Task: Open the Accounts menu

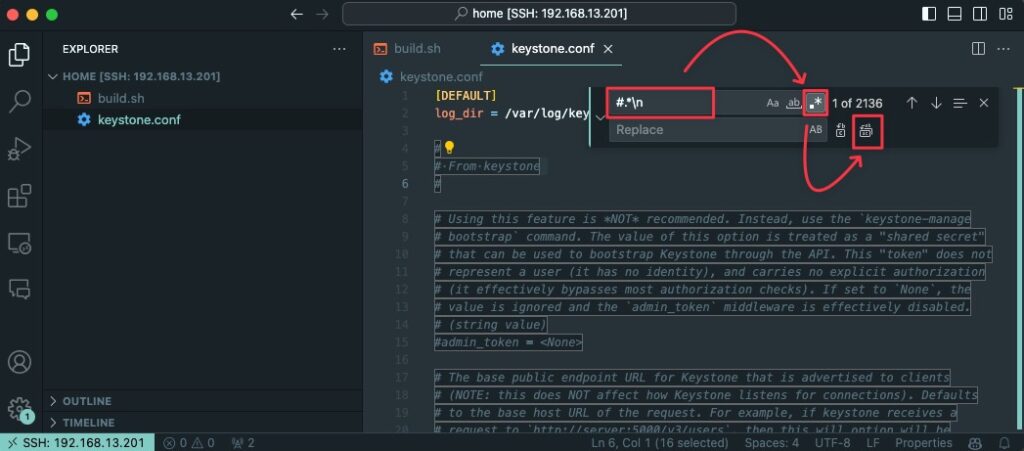Action: pyautogui.click(x=20, y=362)
